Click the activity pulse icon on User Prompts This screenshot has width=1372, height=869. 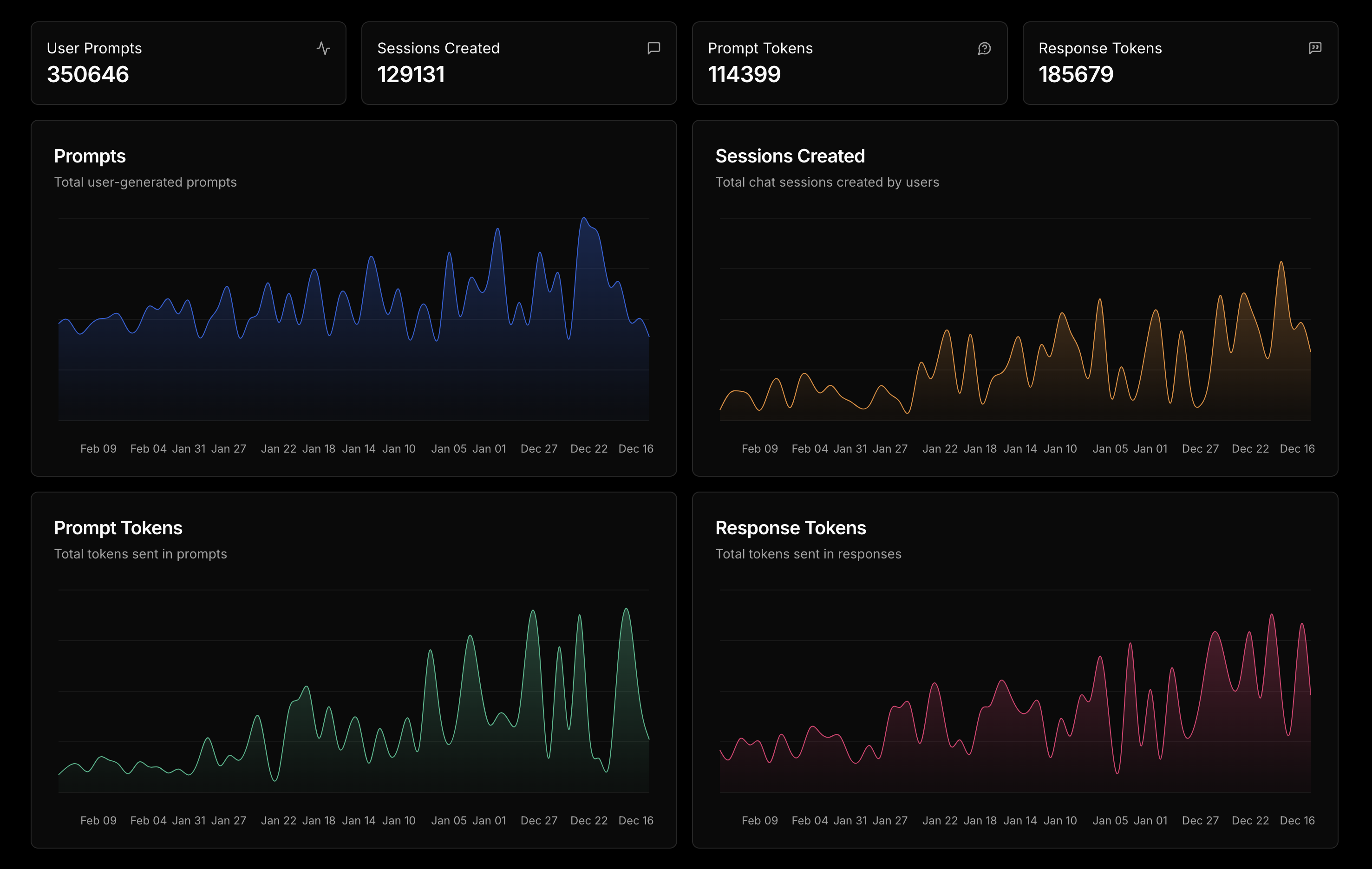click(323, 48)
